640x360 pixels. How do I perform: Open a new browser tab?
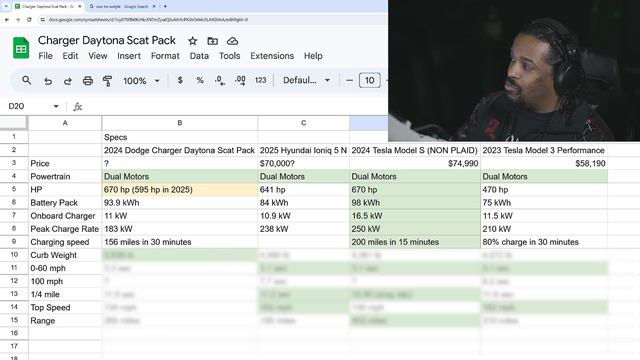point(165,7)
